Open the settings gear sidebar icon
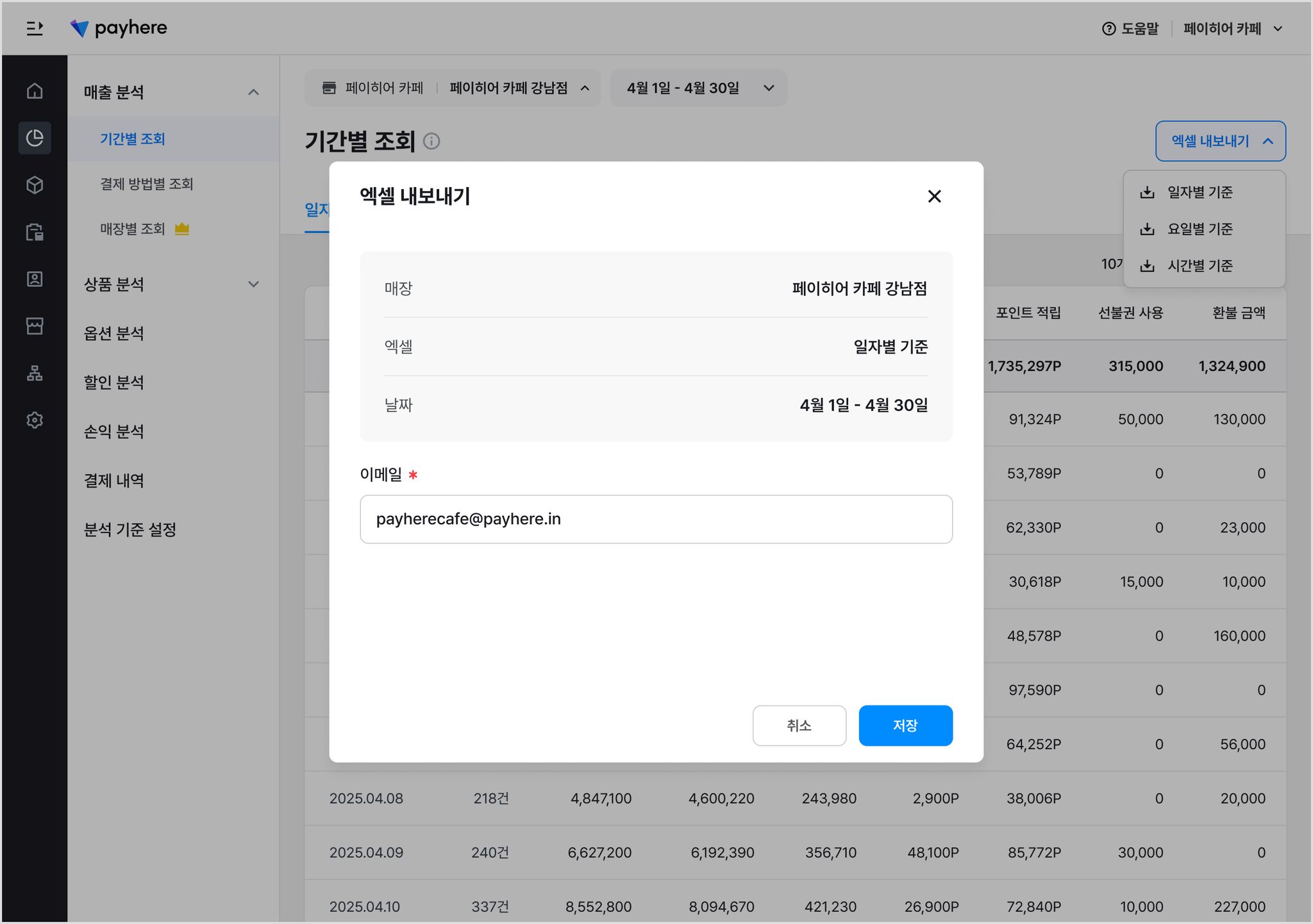 click(35, 420)
